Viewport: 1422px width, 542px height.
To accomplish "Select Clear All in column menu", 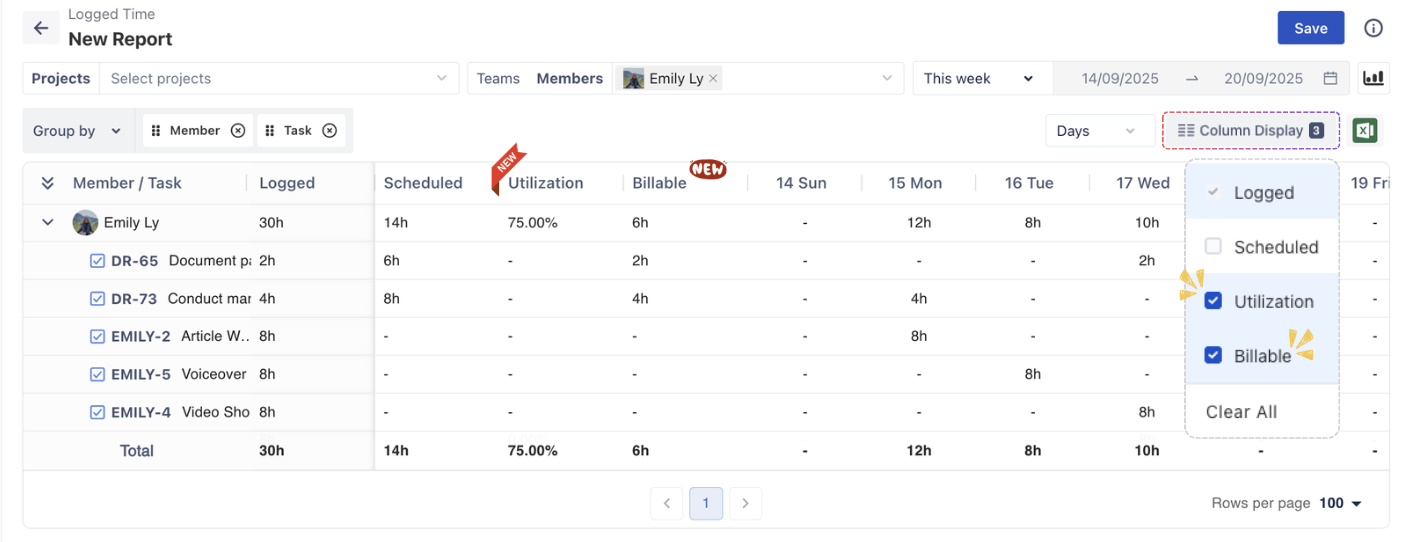I will point(1241,412).
